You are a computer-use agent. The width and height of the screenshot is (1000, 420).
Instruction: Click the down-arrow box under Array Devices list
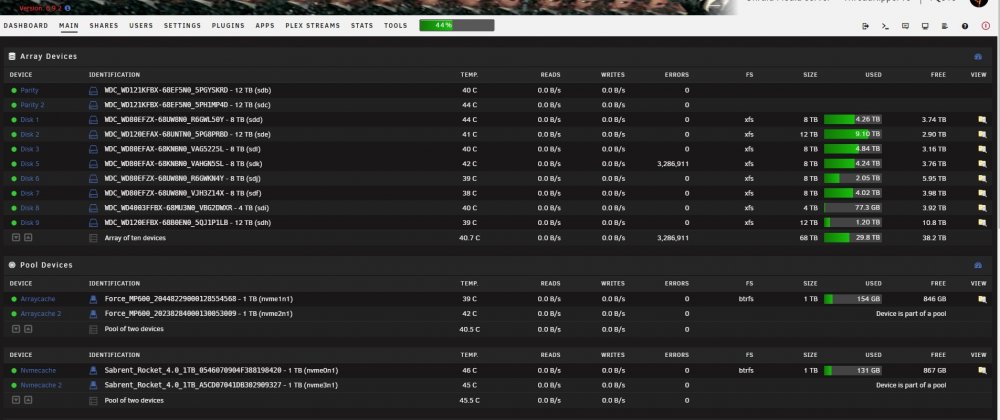pos(17,238)
